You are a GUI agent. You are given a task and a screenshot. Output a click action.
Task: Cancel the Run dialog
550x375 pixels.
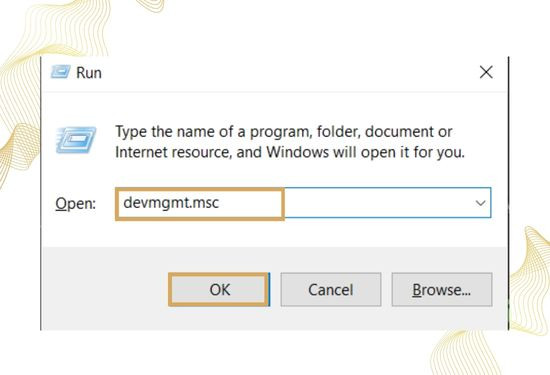tap(331, 289)
